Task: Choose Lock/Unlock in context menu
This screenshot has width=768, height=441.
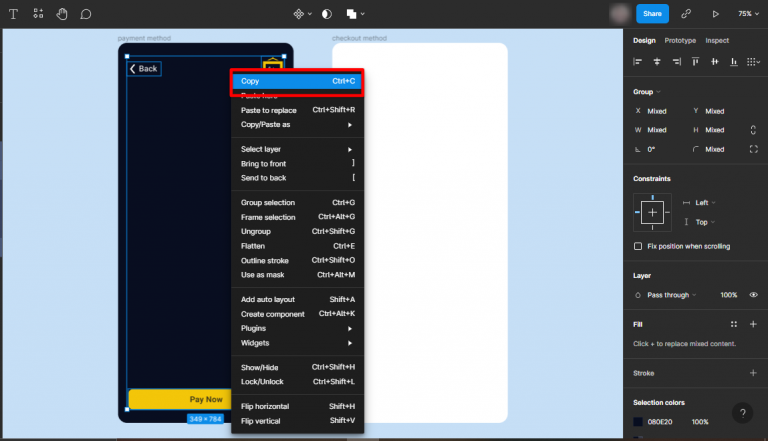Action: coord(297,382)
